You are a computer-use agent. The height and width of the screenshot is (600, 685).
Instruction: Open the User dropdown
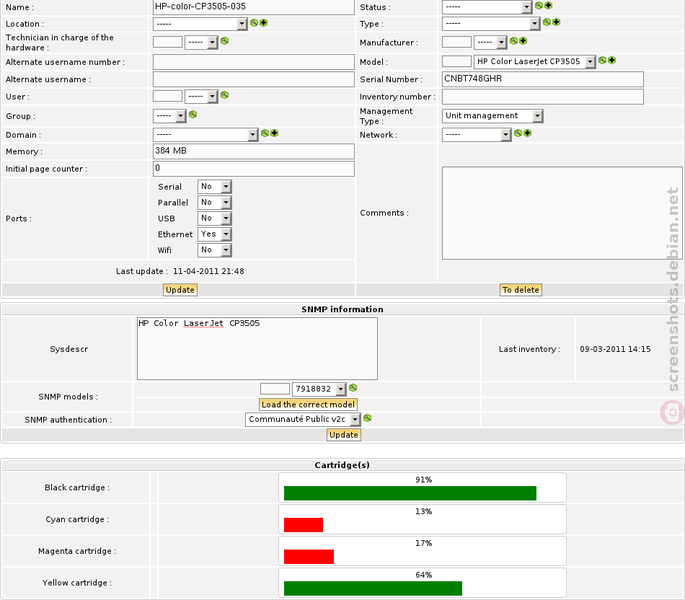click(x=201, y=97)
